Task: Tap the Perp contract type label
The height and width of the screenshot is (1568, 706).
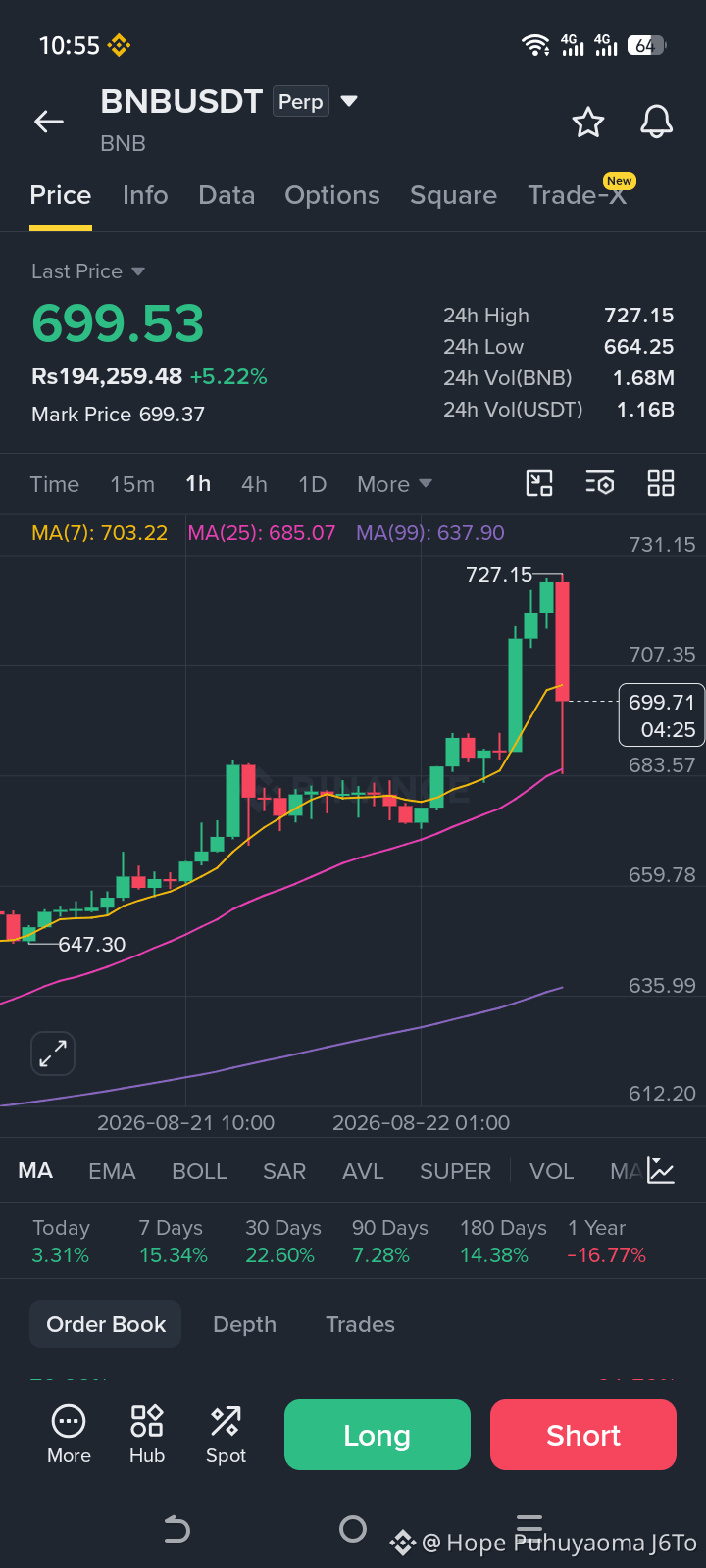Action: (300, 102)
